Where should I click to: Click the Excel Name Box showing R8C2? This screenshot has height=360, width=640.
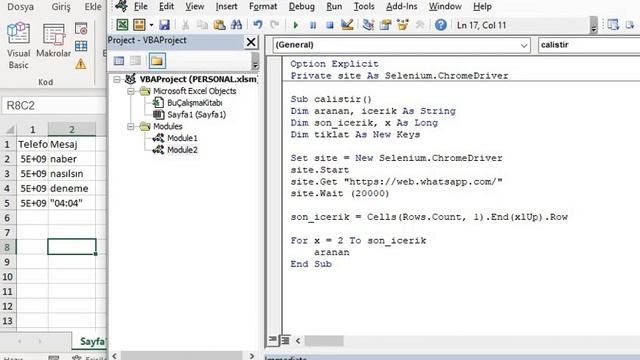pos(53,106)
